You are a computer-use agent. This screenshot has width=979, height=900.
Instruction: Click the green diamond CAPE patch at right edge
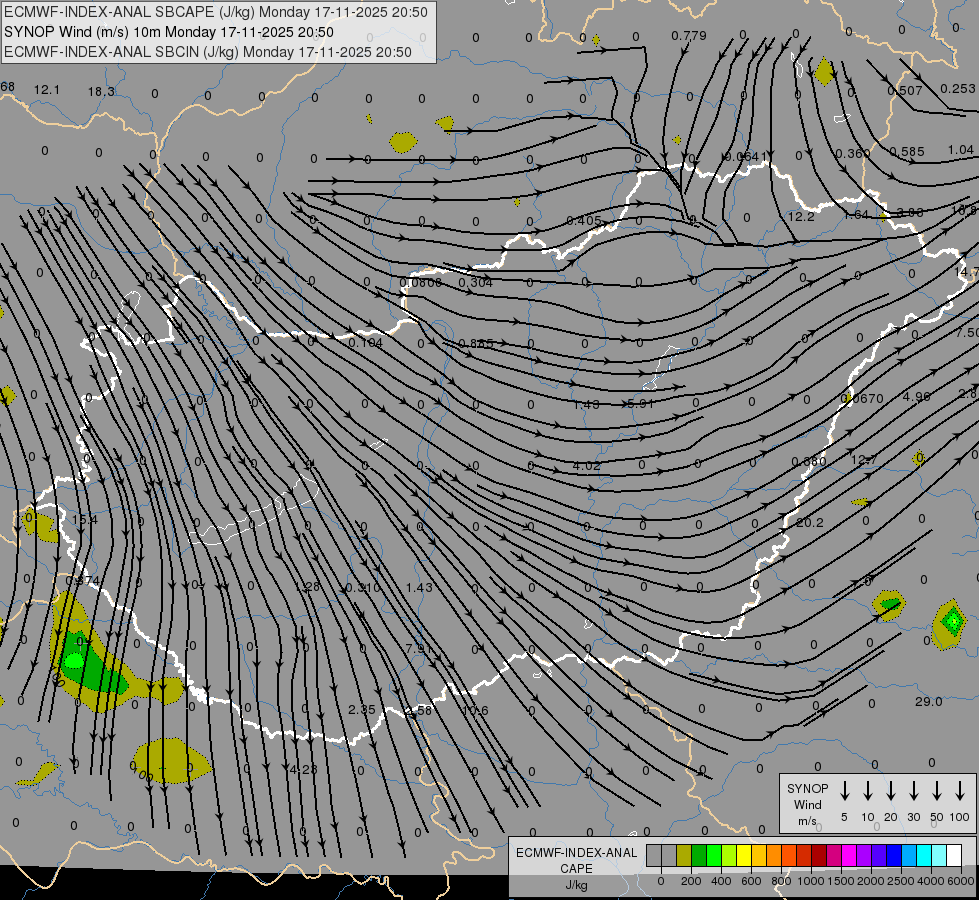952,621
